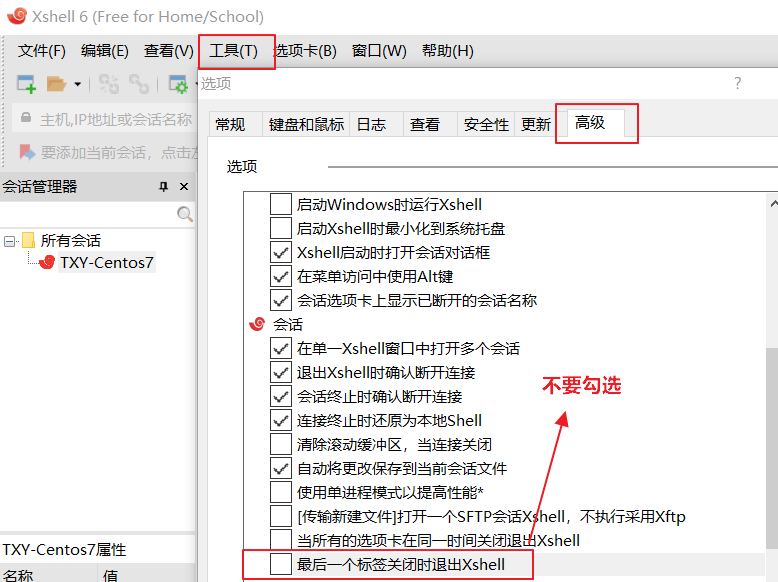Uncheck 在菜单访问中使用Alt键
Image resolution: width=778 pixels, height=582 pixels.
coord(280,276)
